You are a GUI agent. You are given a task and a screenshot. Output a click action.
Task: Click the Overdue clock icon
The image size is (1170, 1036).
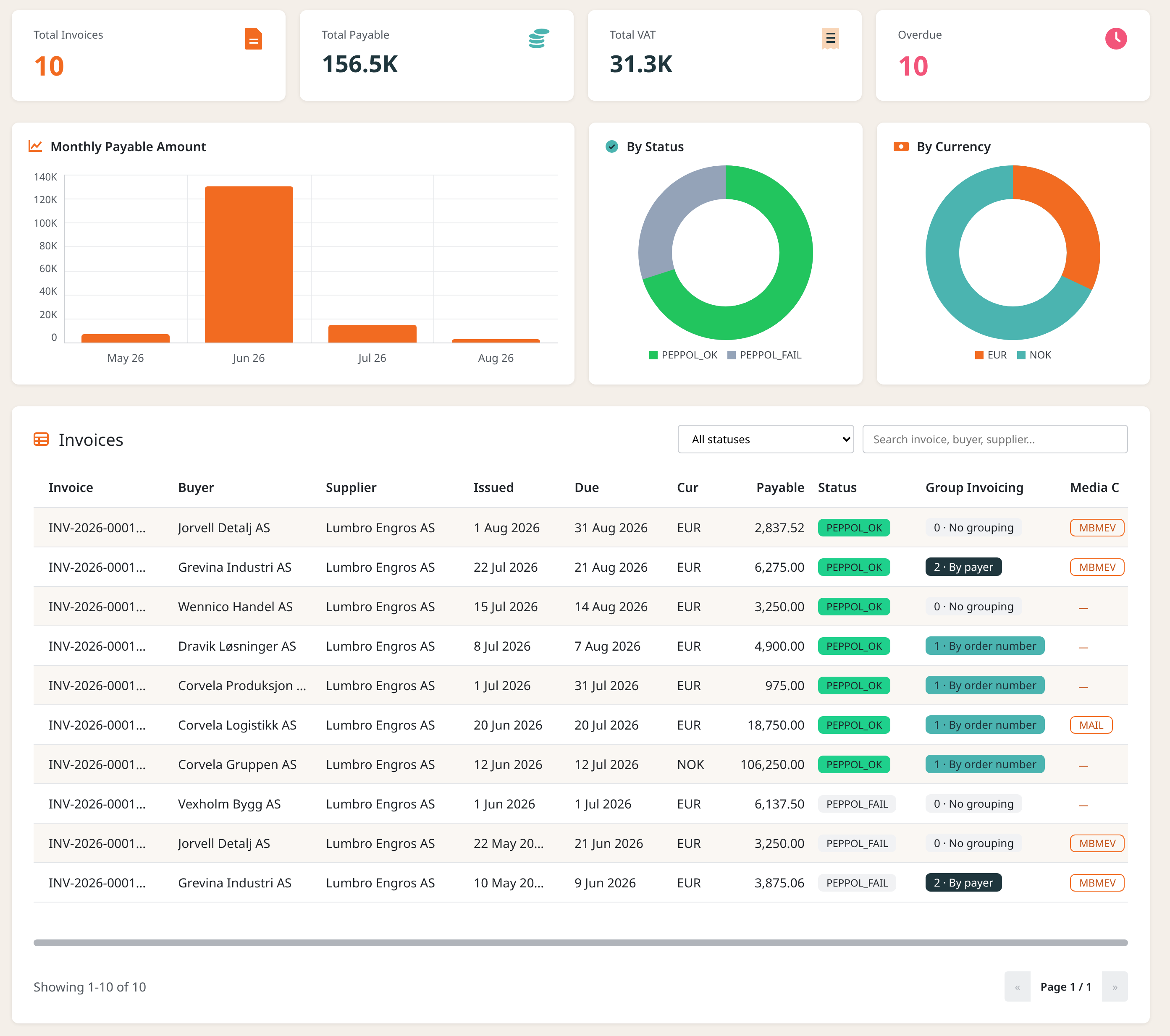1116,38
